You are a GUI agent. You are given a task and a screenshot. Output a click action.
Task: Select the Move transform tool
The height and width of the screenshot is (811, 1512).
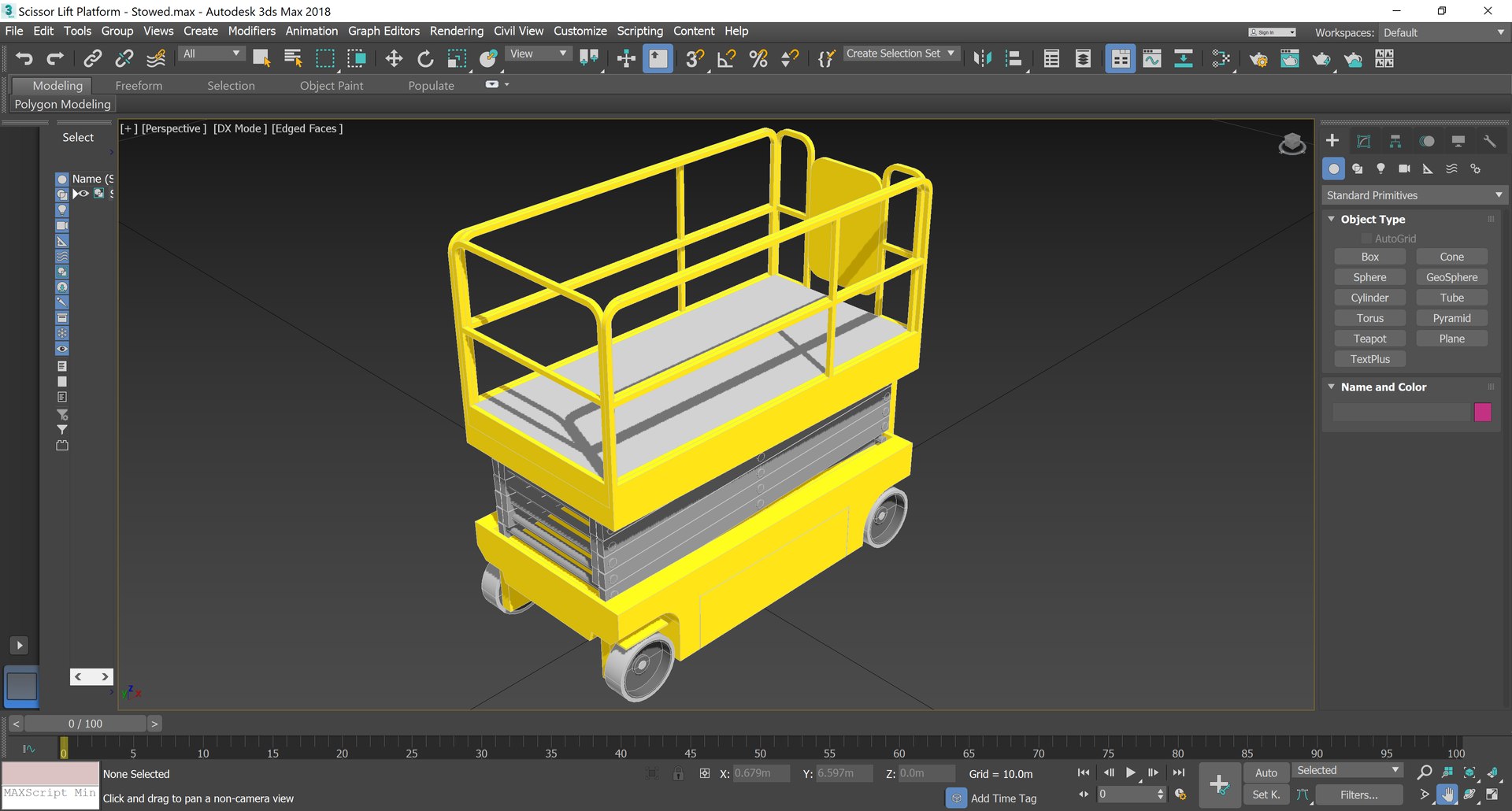pos(394,58)
